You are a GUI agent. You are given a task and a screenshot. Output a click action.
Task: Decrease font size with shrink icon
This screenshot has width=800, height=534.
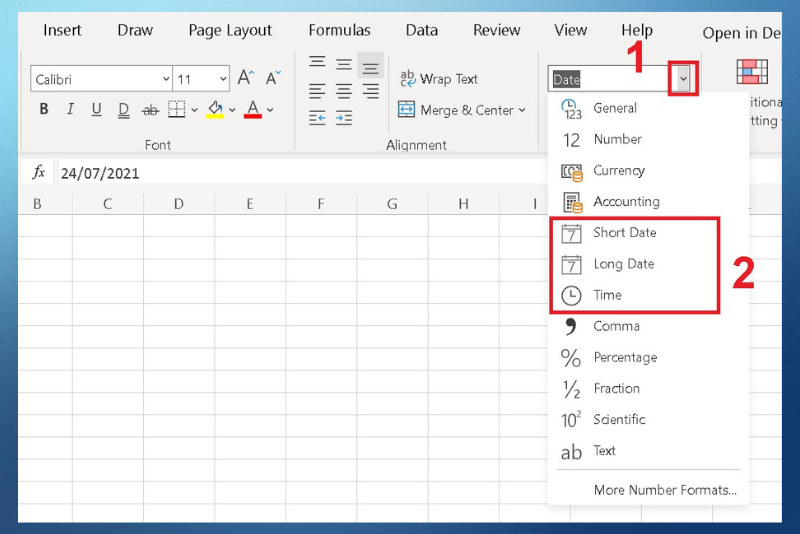[x=273, y=78]
